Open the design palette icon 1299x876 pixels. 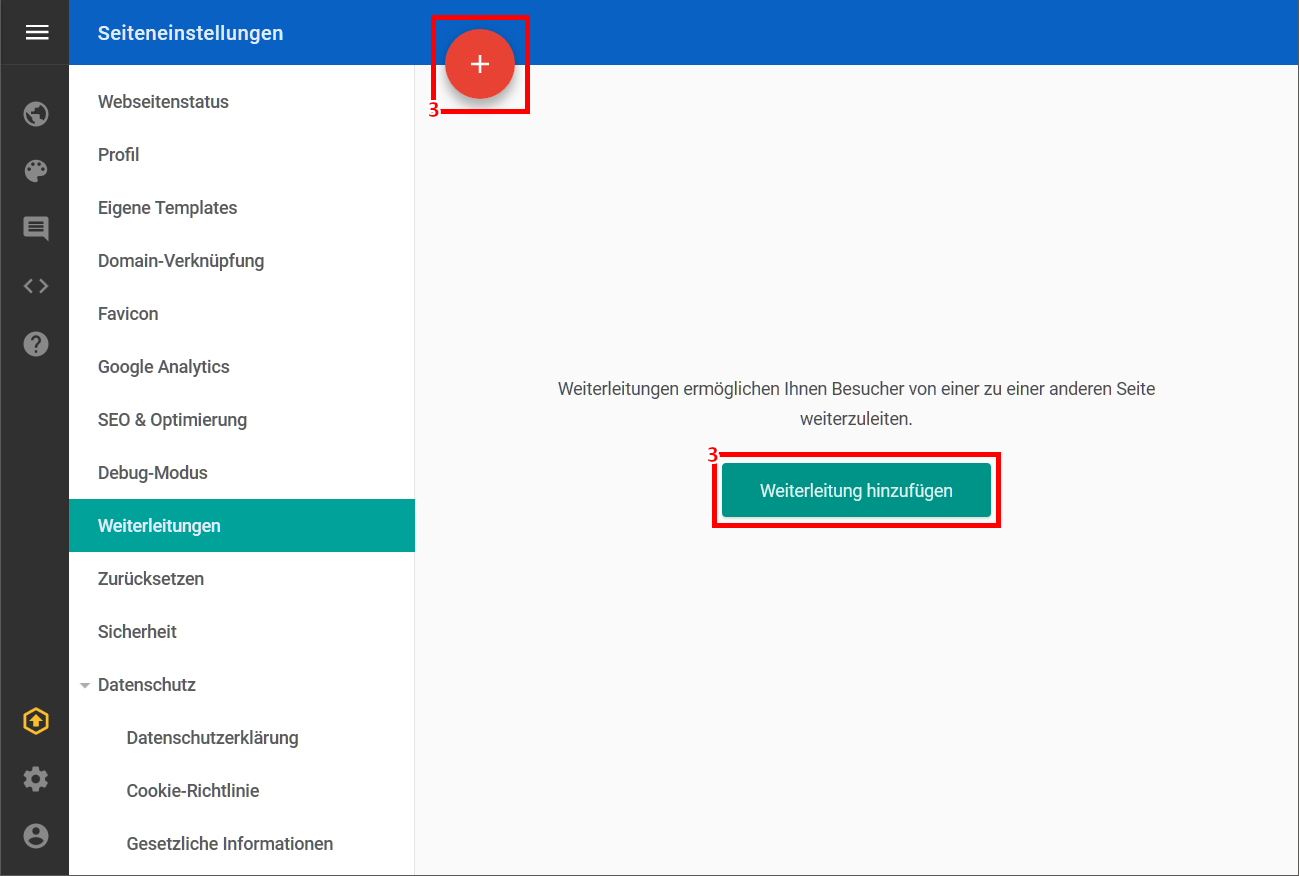(x=36, y=171)
